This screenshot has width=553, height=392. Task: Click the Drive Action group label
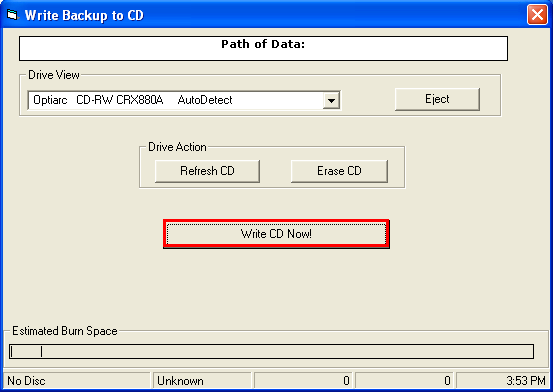(x=177, y=147)
